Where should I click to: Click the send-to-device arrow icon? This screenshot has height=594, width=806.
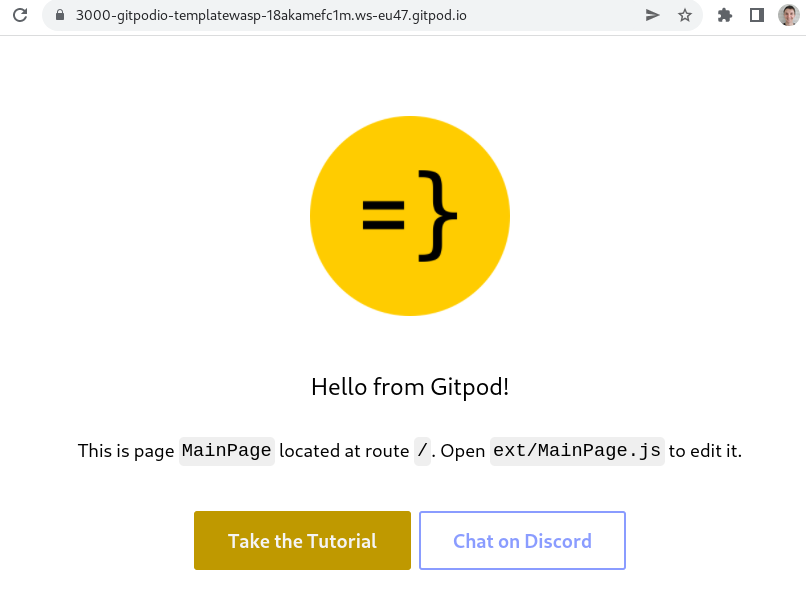point(652,15)
